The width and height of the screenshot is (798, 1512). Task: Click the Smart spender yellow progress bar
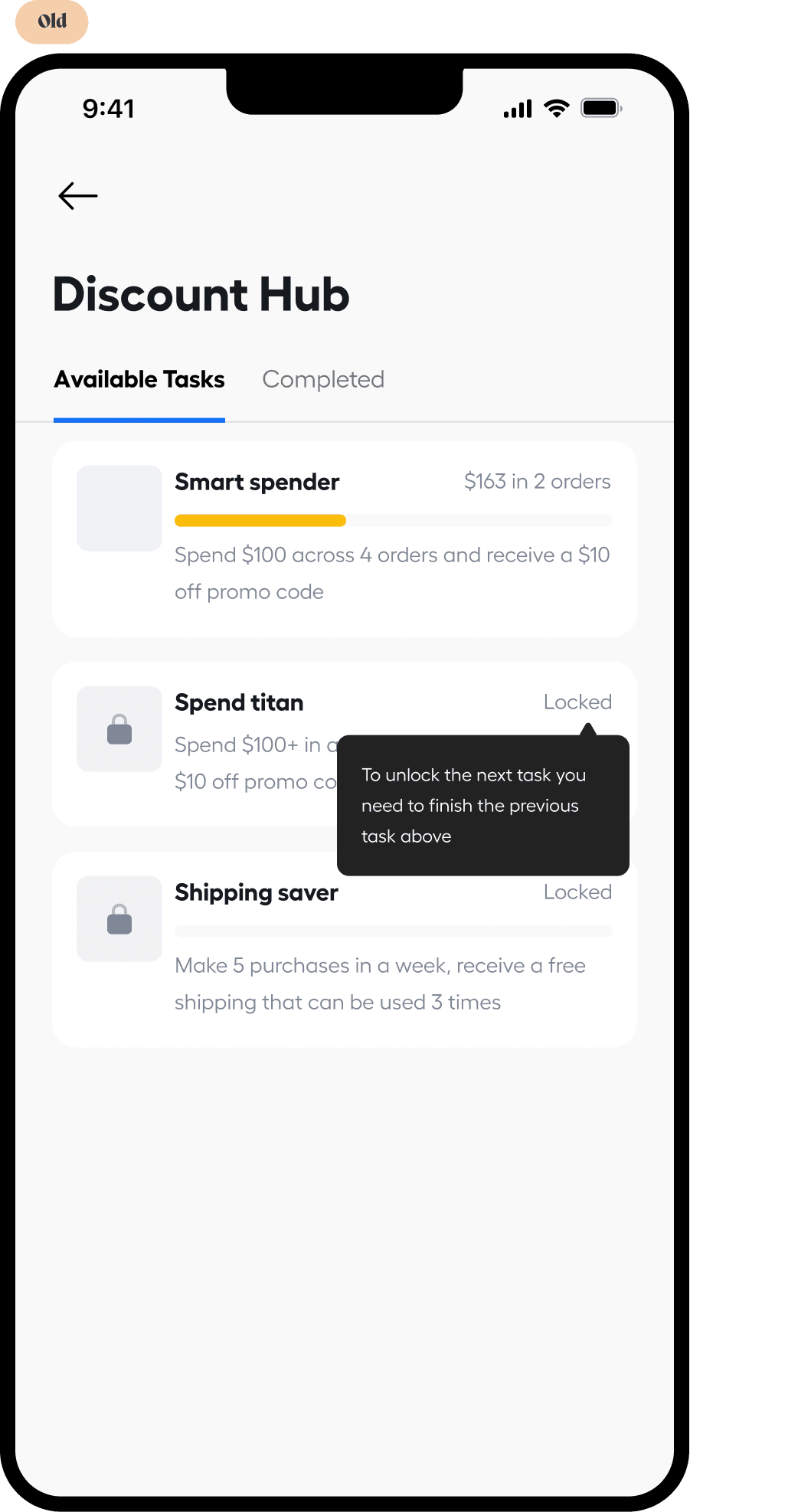point(260,521)
